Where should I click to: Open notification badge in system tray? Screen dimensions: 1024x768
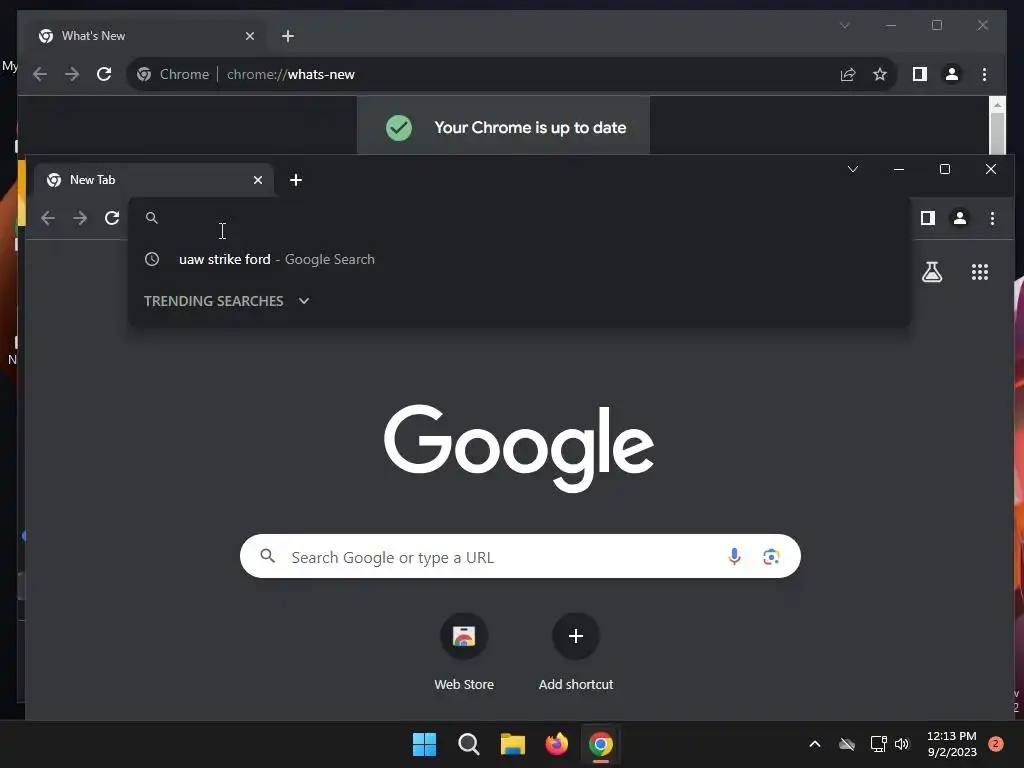pyautogui.click(x=996, y=744)
